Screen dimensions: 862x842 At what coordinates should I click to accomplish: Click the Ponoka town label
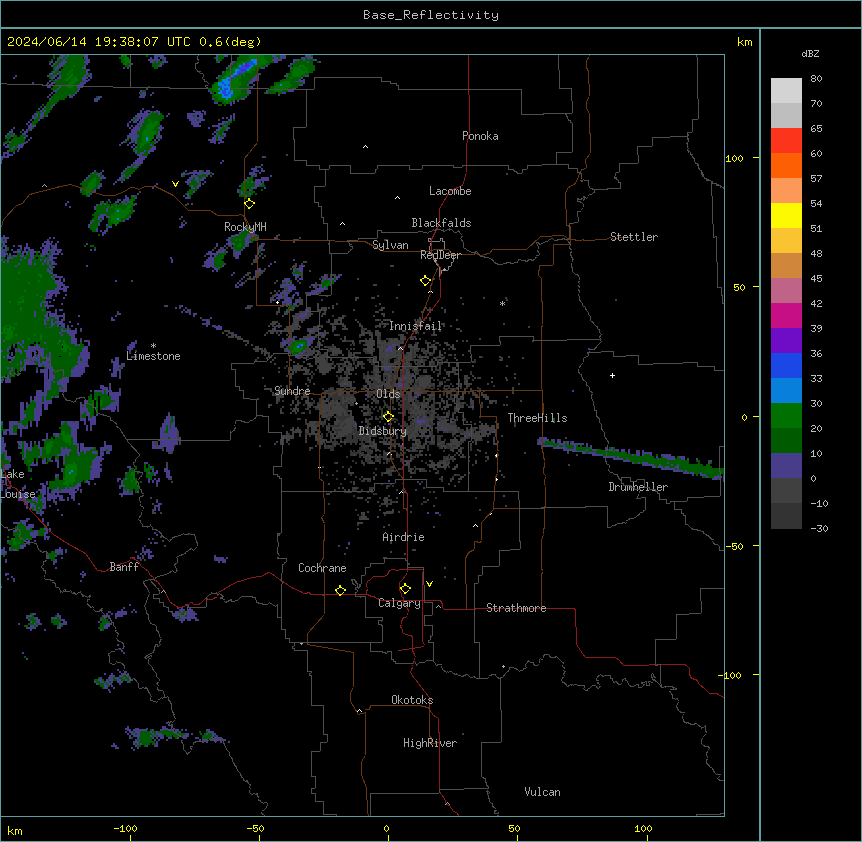point(480,136)
